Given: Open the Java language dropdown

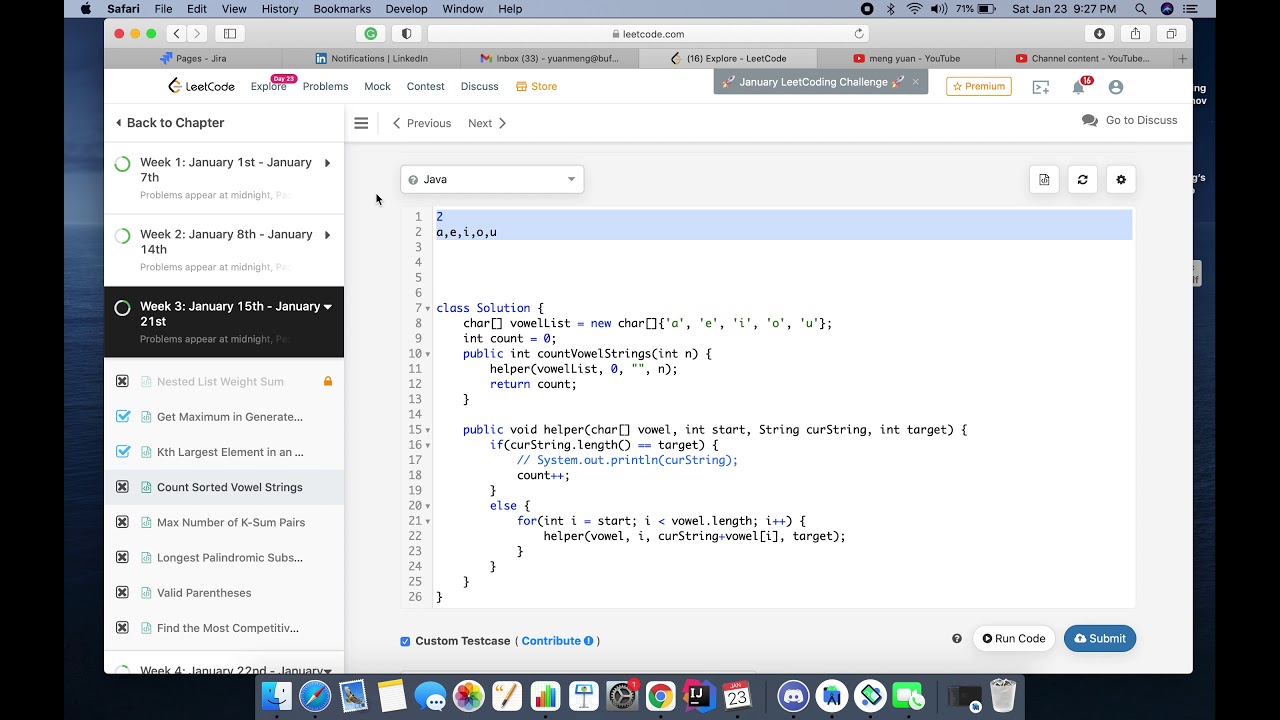Looking at the screenshot, I should click(x=492, y=180).
